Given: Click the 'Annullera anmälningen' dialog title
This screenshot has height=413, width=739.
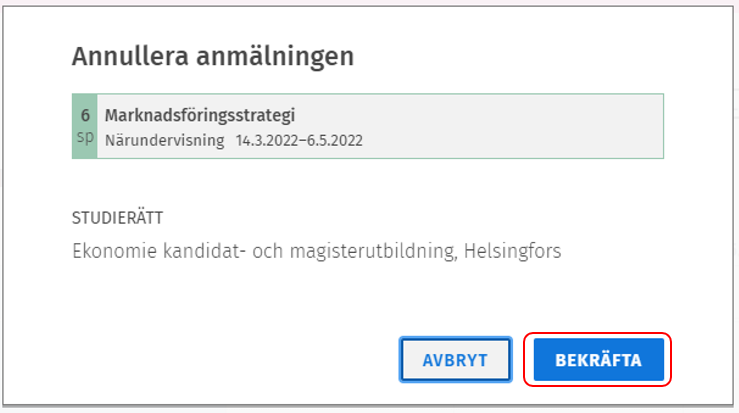Looking at the screenshot, I should 212,57.
